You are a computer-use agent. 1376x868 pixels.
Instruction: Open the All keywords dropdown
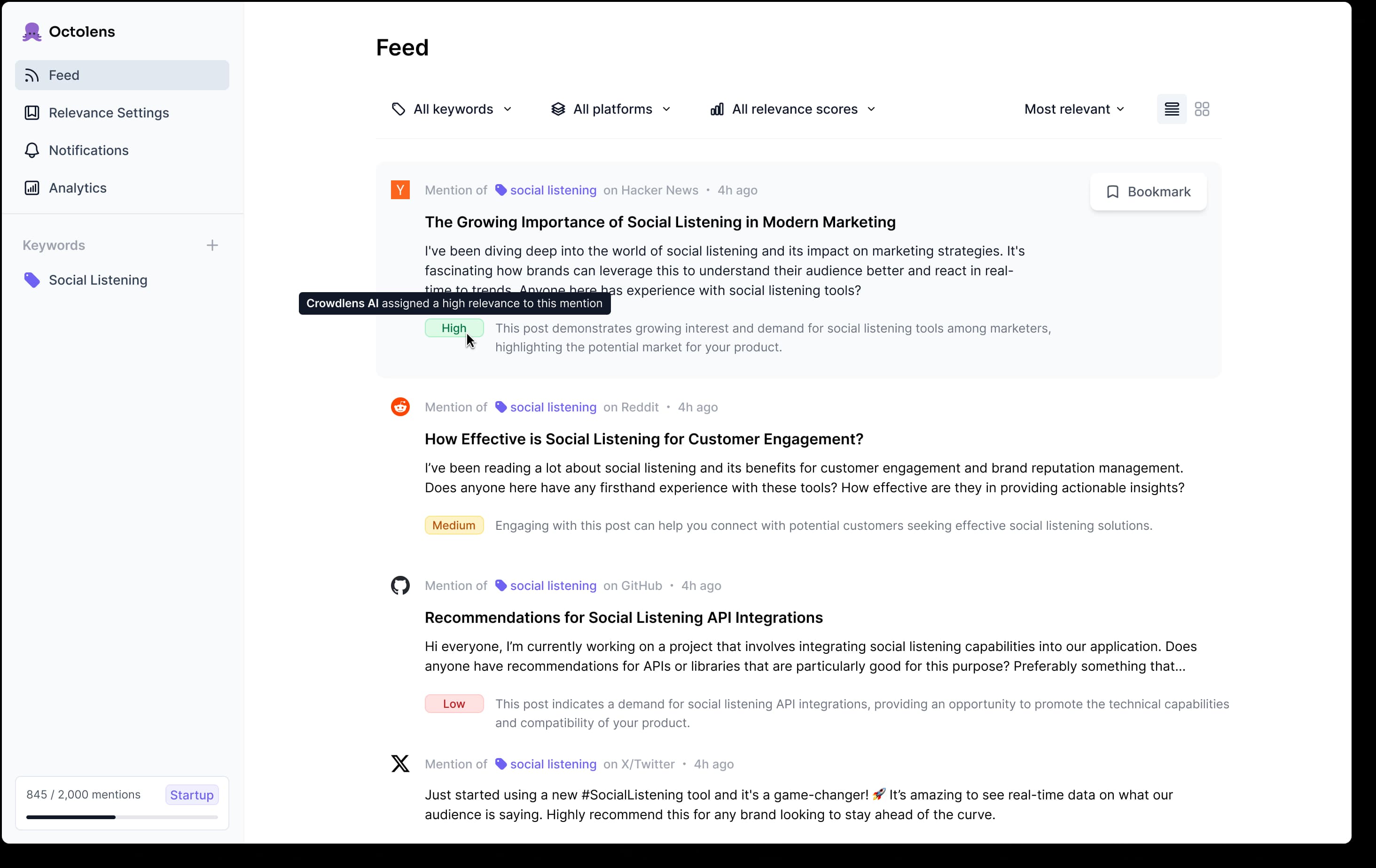pos(452,108)
